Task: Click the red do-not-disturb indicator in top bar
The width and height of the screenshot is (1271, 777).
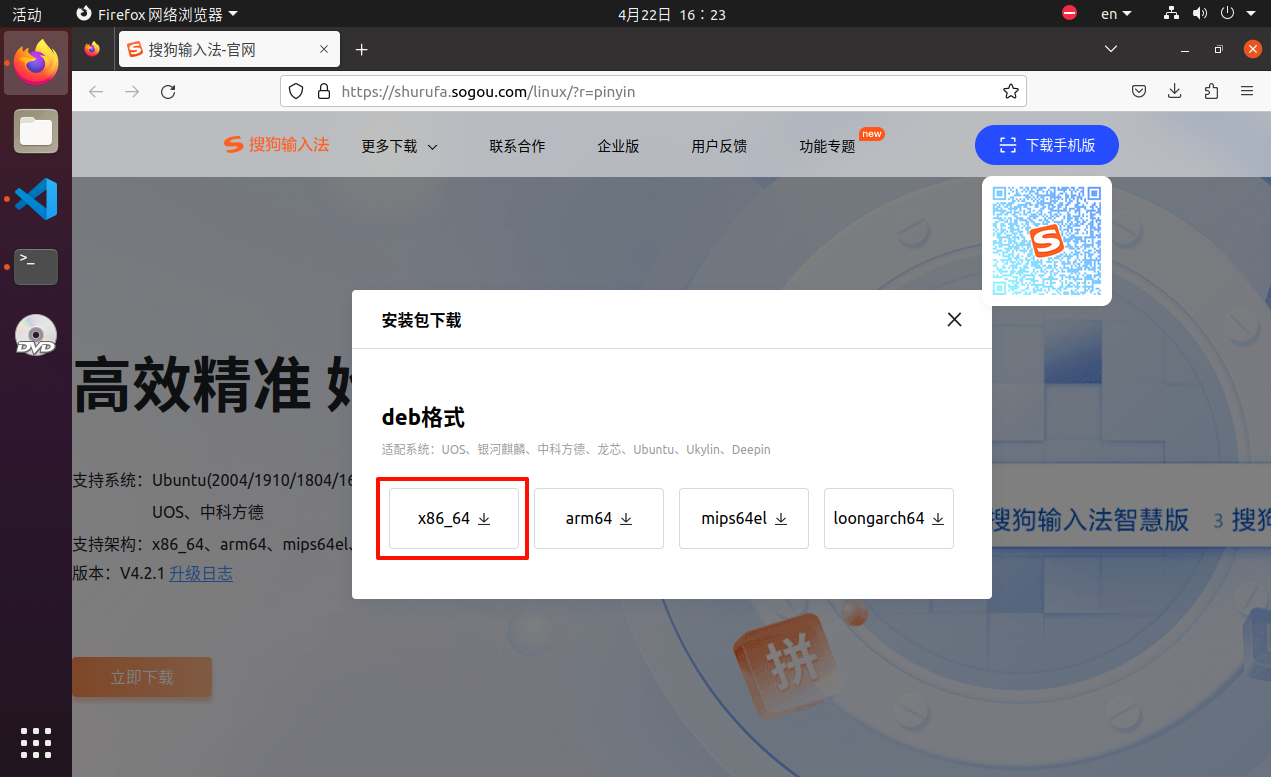Action: tap(1069, 14)
